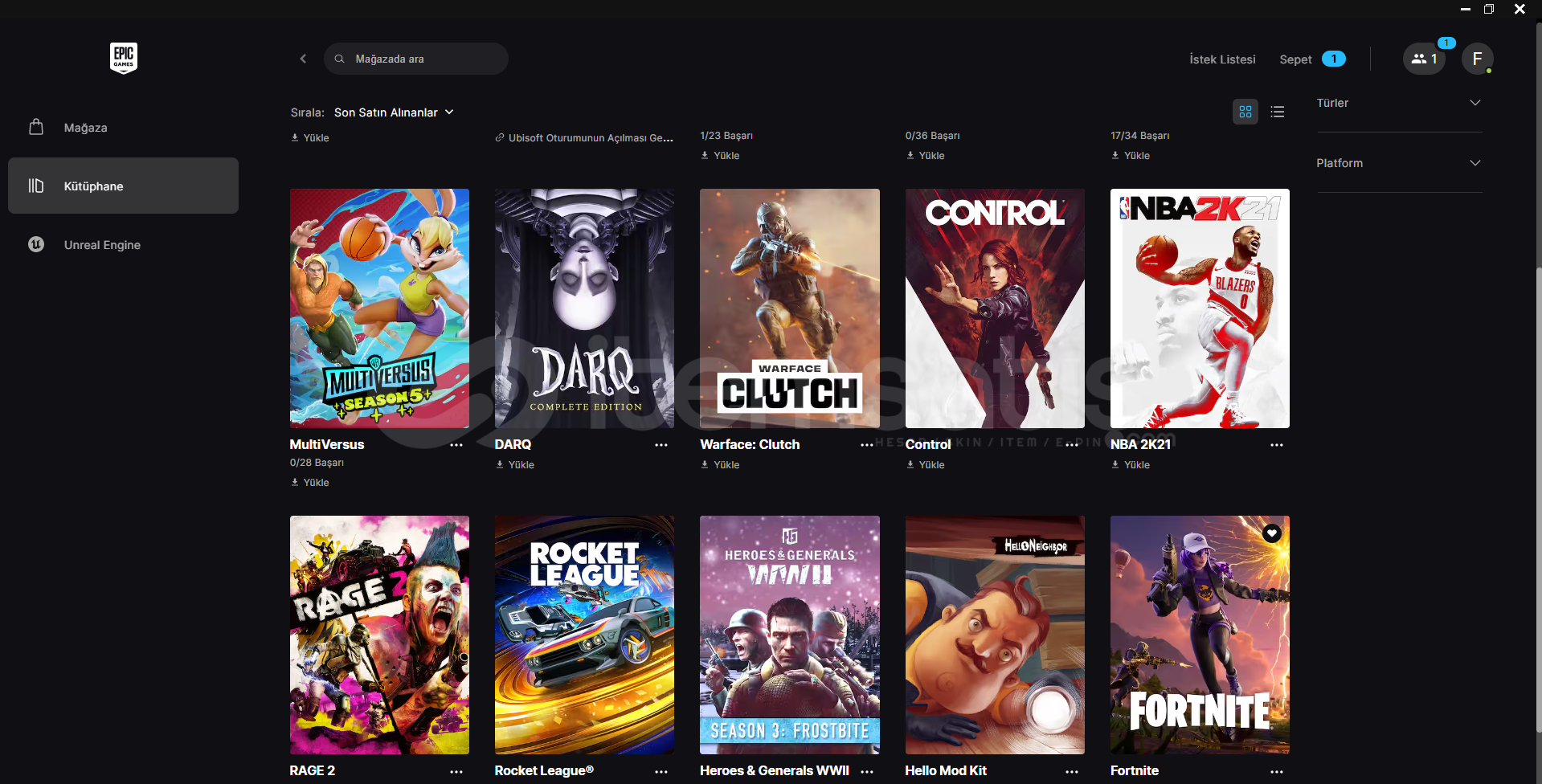Open Unreal Engine section in sidebar
Image resolution: width=1542 pixels, height=784 pixels.
[123, 244]
